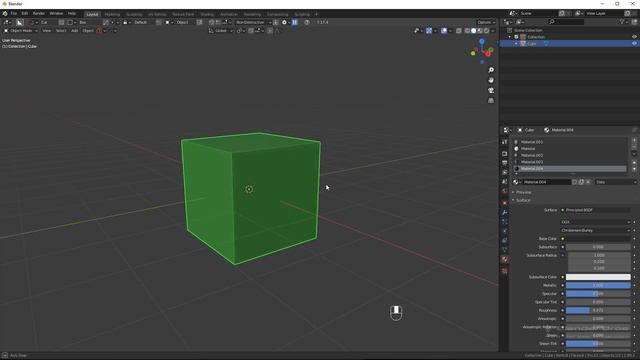Move material slot down arrow
Screen dimensions: 640x360
click(634, 169)
